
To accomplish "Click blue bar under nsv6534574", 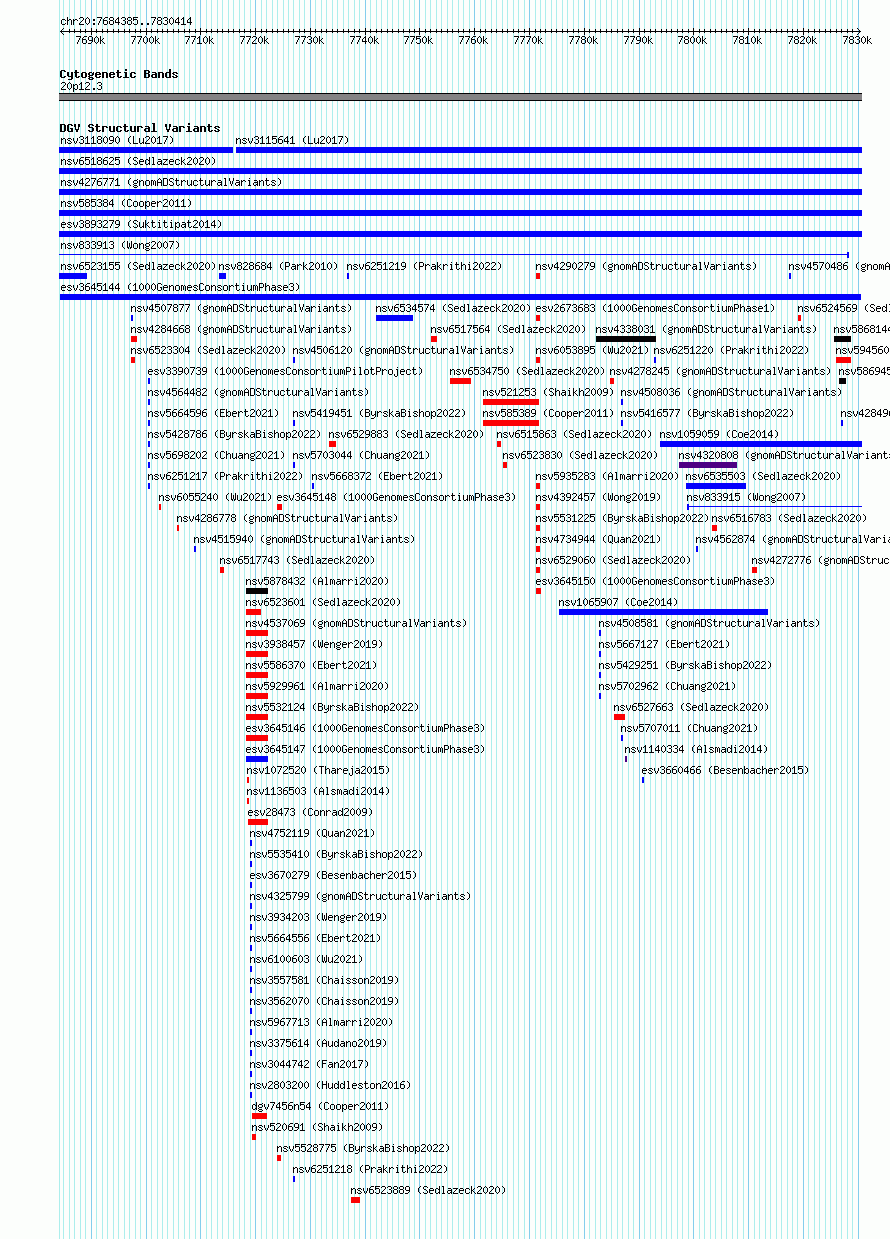I will (394, 318).
